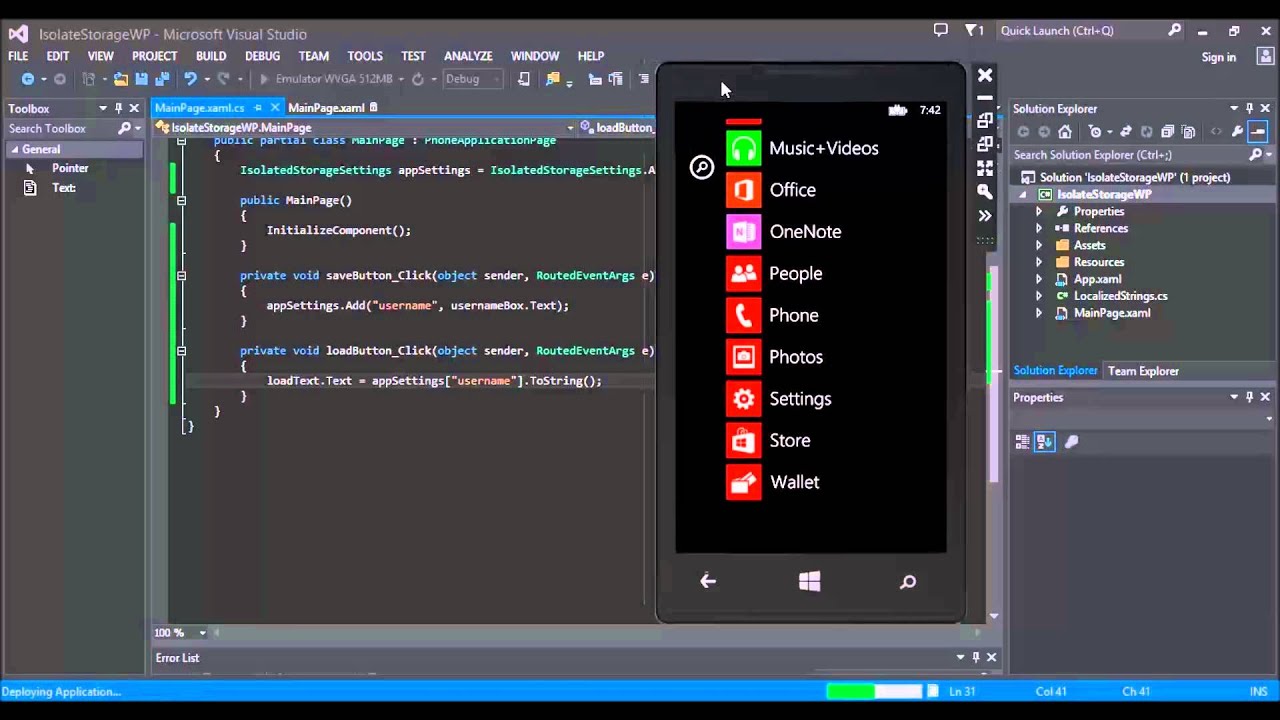The width and height of the screenshot is (1280, 720).
Task: Click Sync with Active Document icon
Action: (x=1125, y=131)
